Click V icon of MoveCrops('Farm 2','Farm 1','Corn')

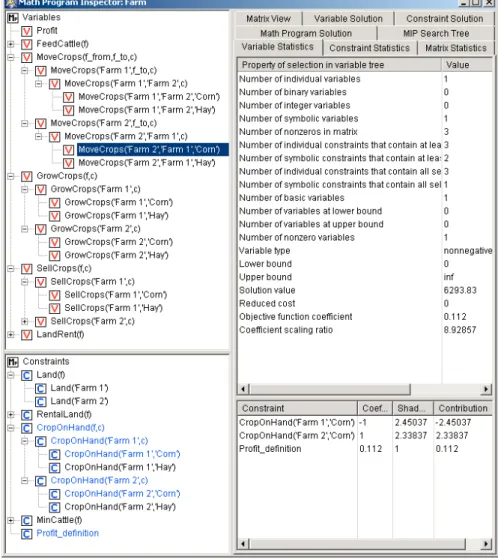[68, 150]
